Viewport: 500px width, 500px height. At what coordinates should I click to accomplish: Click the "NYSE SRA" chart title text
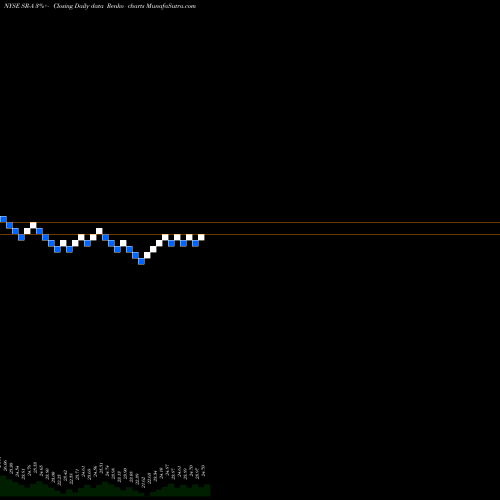(x=19, y=6)
